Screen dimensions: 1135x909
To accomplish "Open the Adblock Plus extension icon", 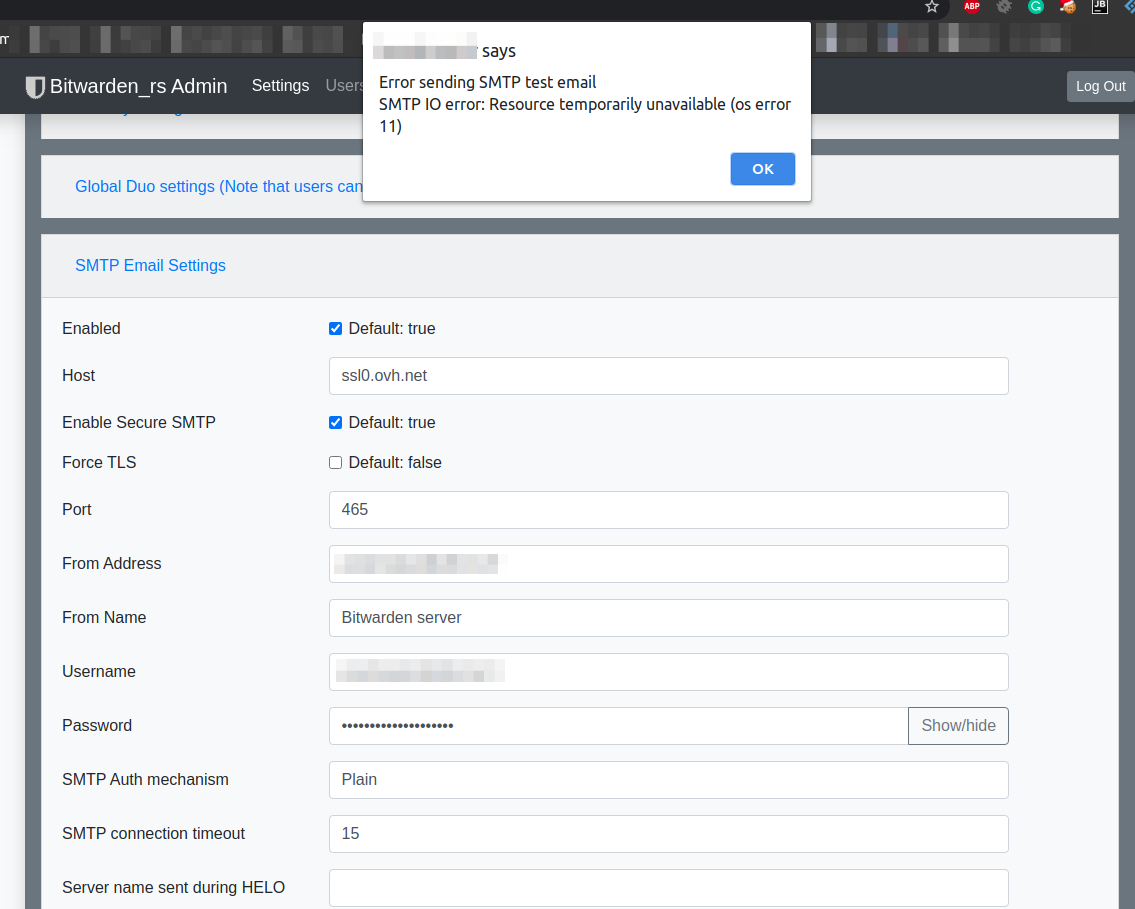I will pos(971,7).
